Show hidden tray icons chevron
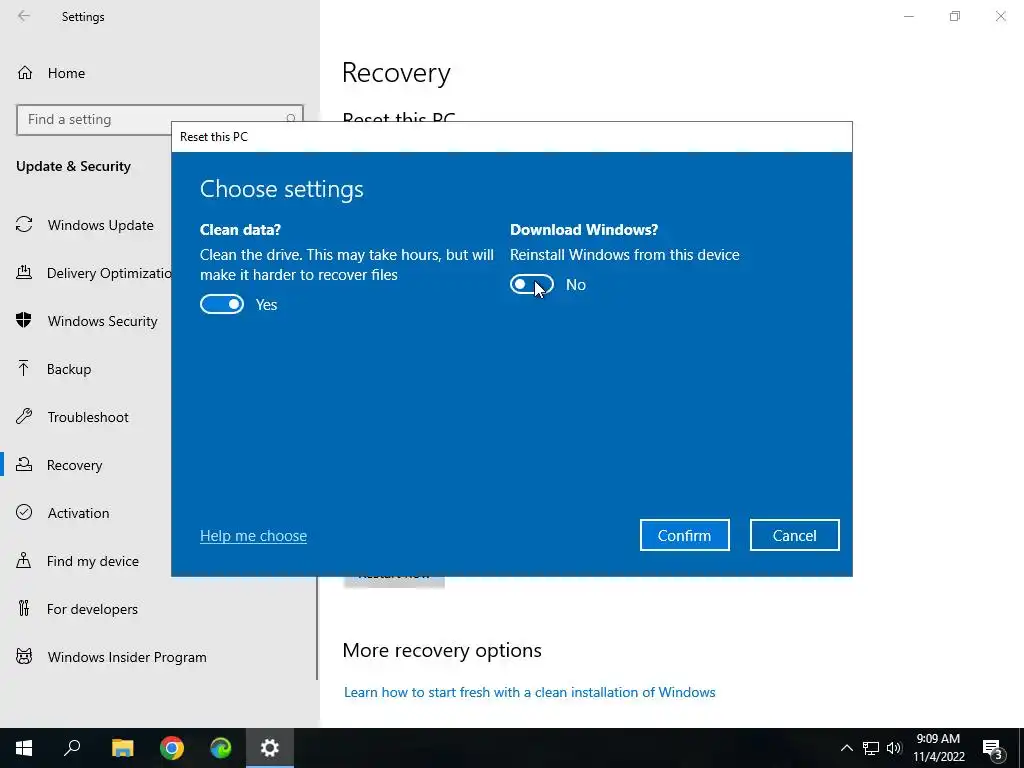This screenshot has width=1024, height=768. point(846,748)
